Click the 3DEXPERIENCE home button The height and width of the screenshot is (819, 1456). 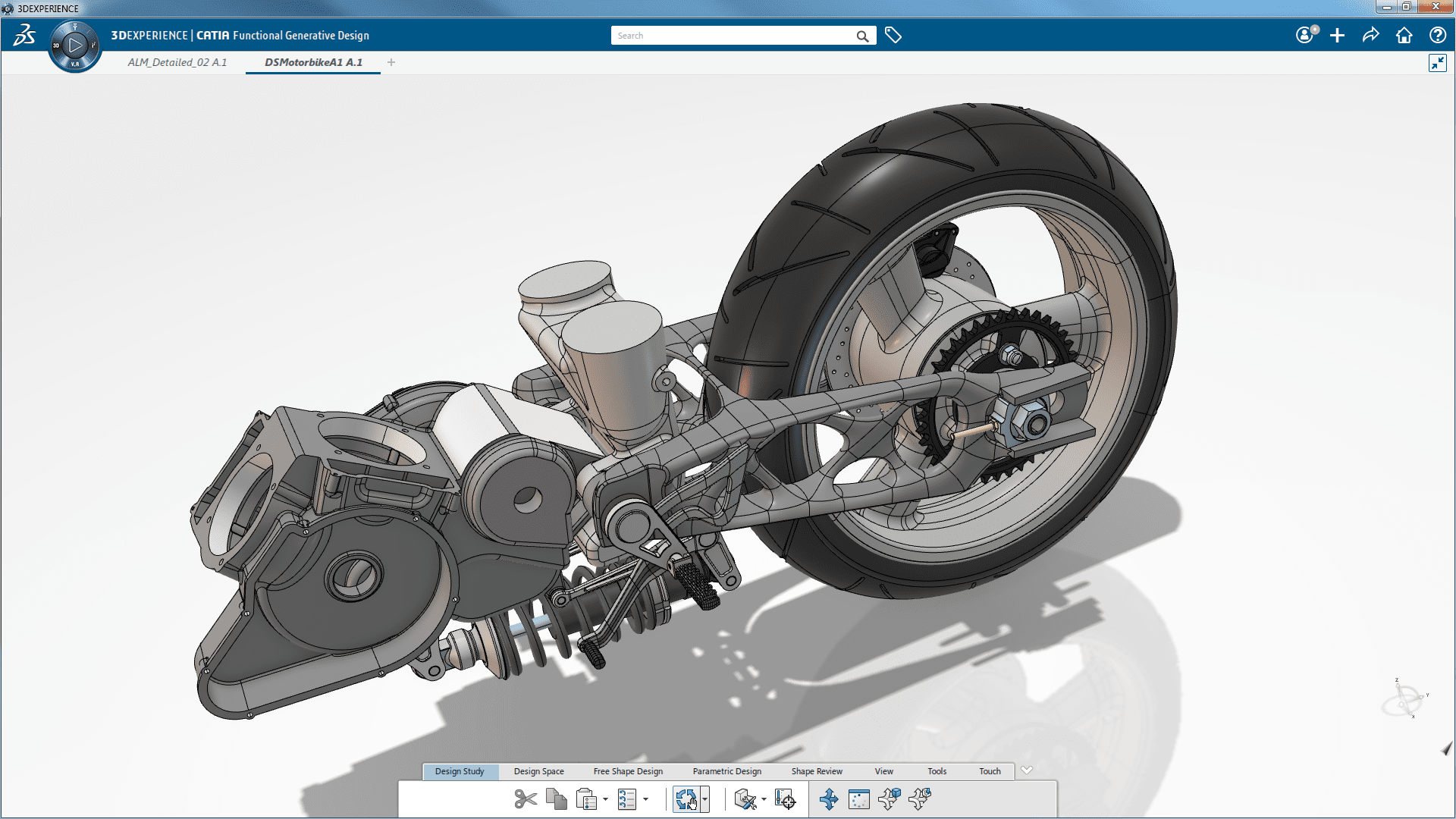(1404, 35)
